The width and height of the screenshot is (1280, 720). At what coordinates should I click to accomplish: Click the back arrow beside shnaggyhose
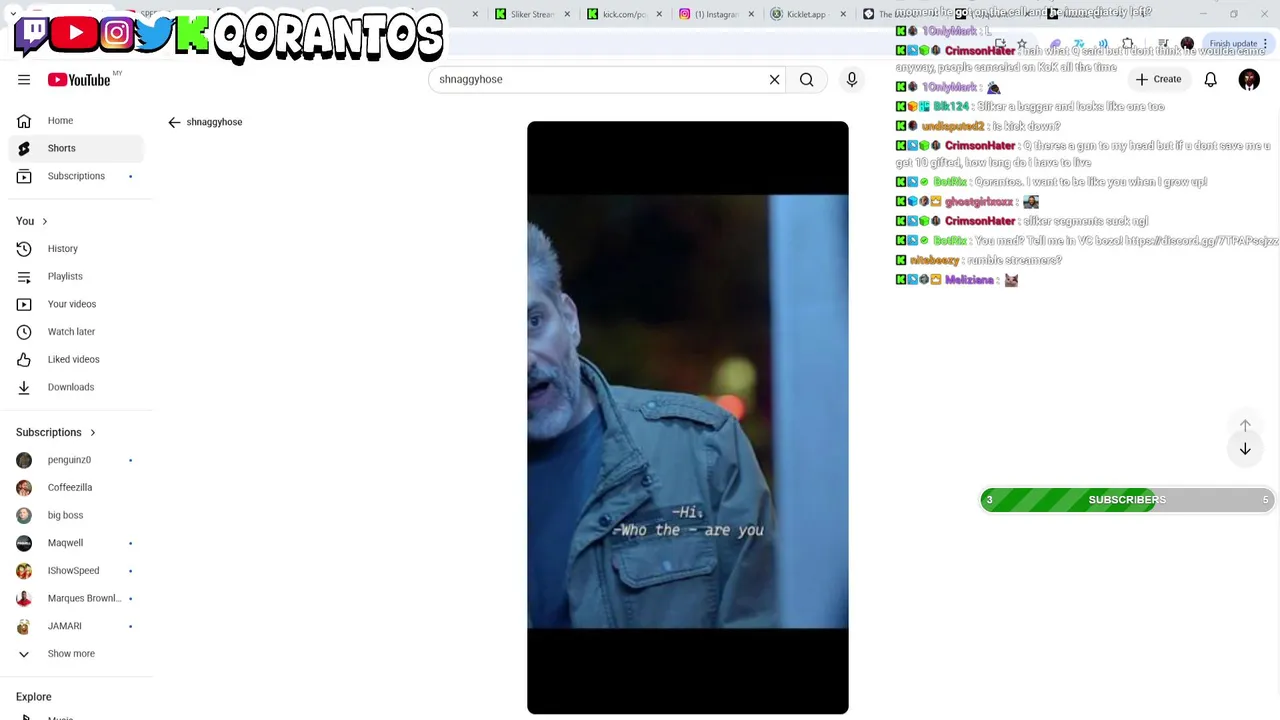point(174,122)
